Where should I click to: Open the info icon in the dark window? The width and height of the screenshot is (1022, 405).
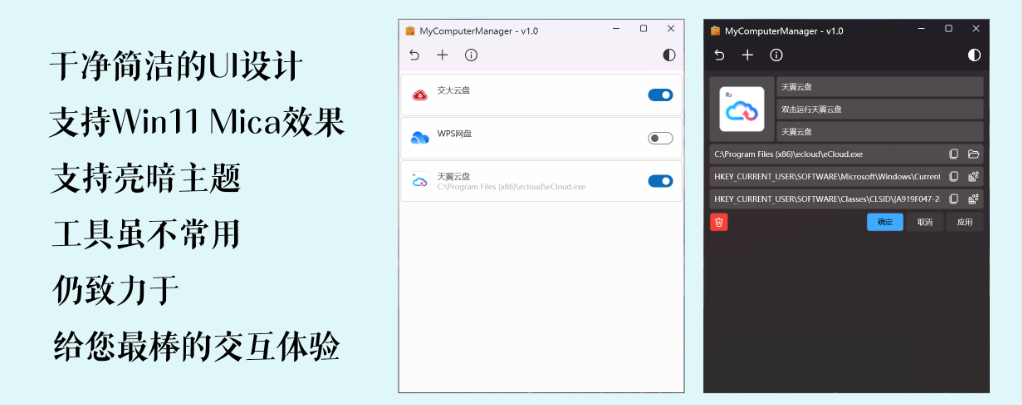776,55
